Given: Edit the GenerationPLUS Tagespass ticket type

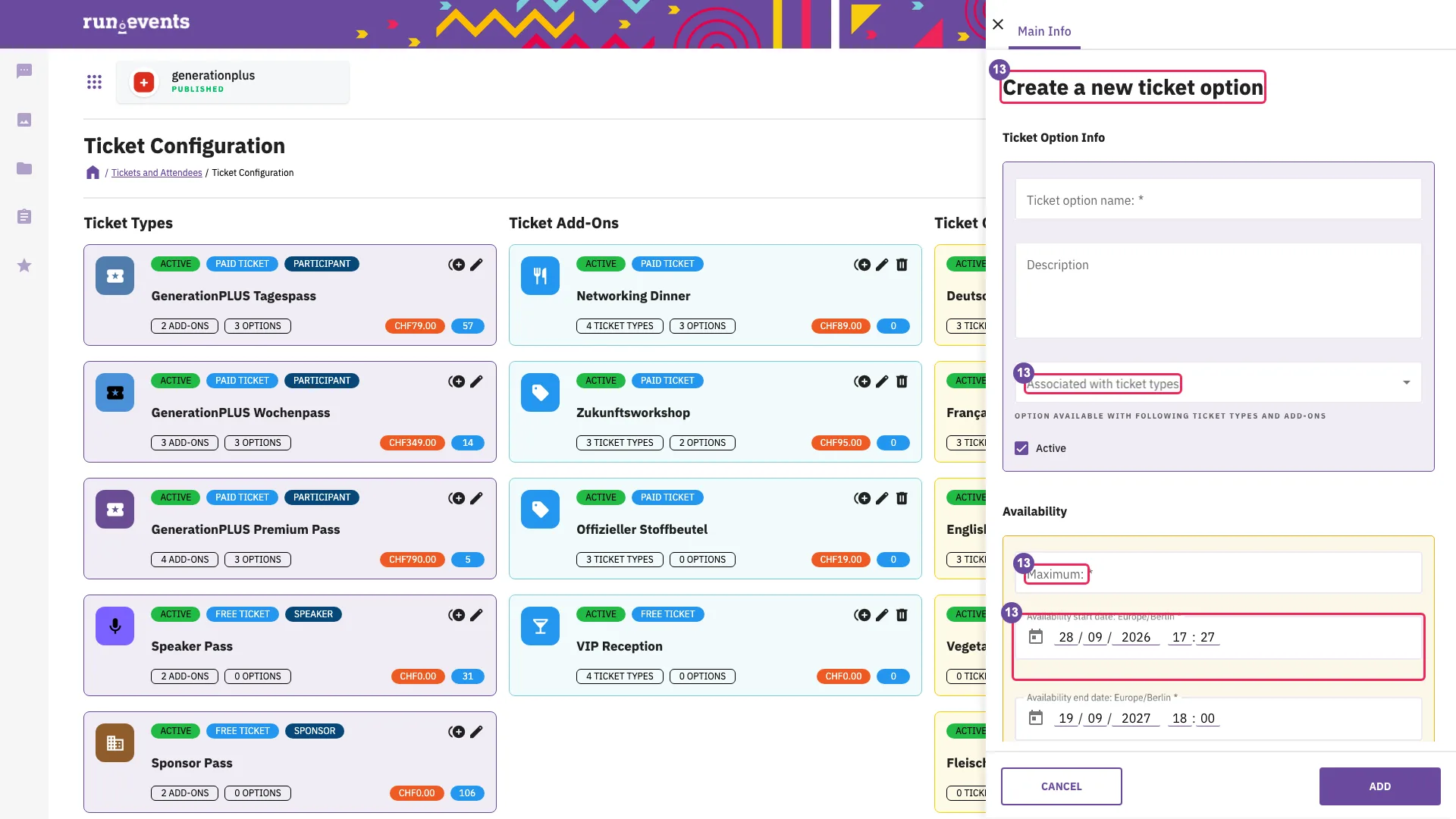Looking at the screenshot, I should [x=476, y=265].
